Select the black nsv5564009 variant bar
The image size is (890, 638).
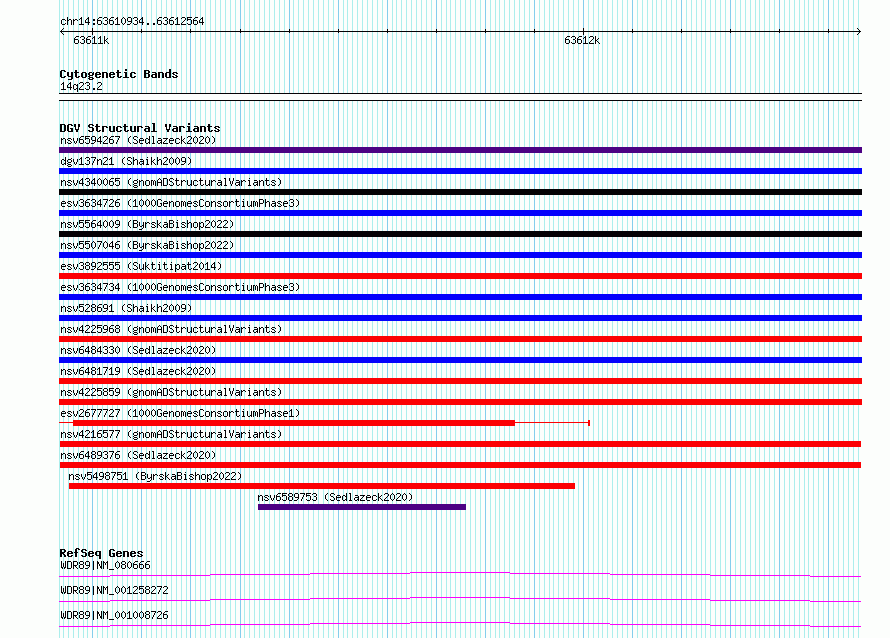tap(460, 234)
